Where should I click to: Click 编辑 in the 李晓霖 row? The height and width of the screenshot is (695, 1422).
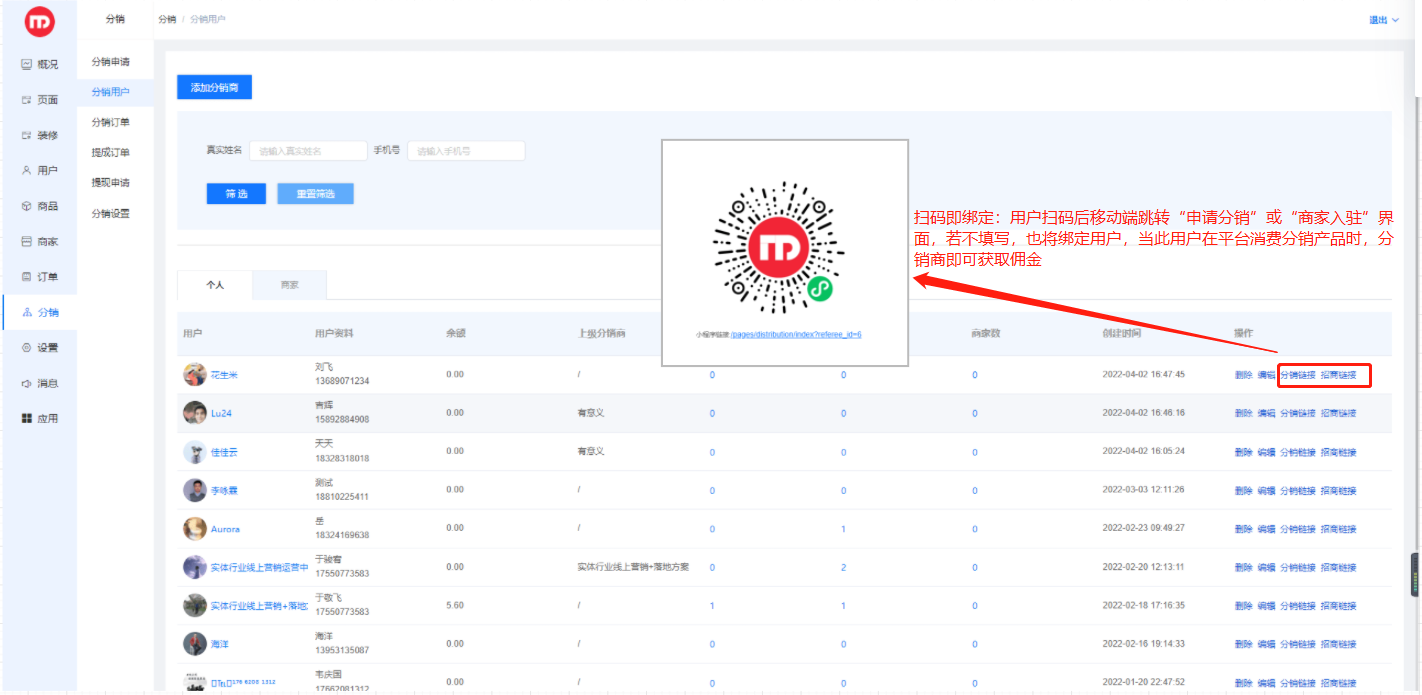click(x=1266, y=490)
